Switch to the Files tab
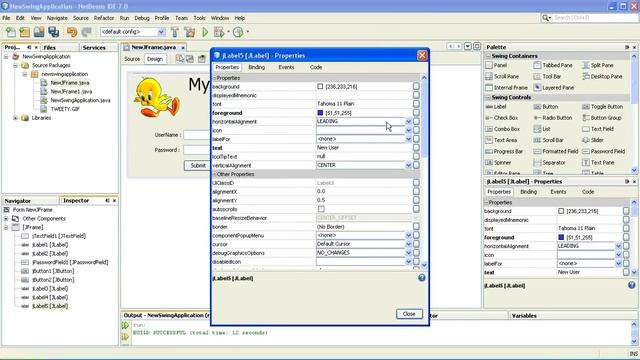The image size is (640, 360). pyautogui.click(x=50, y=47)
